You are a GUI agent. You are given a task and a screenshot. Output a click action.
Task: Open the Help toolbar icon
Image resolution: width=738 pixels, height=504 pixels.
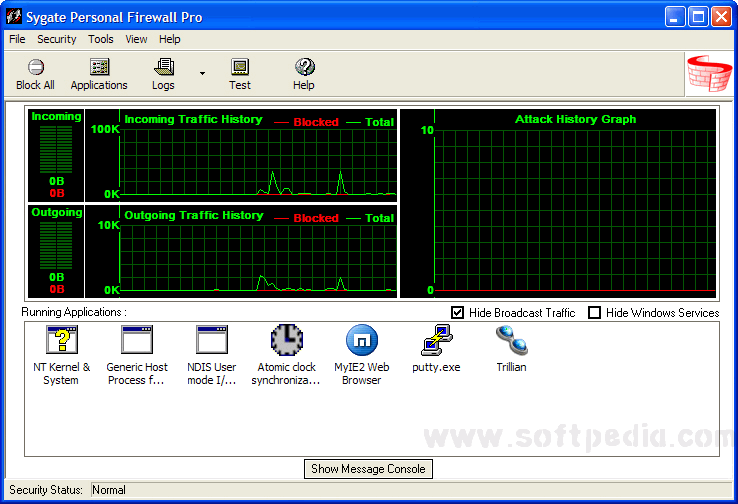[304, 74]
